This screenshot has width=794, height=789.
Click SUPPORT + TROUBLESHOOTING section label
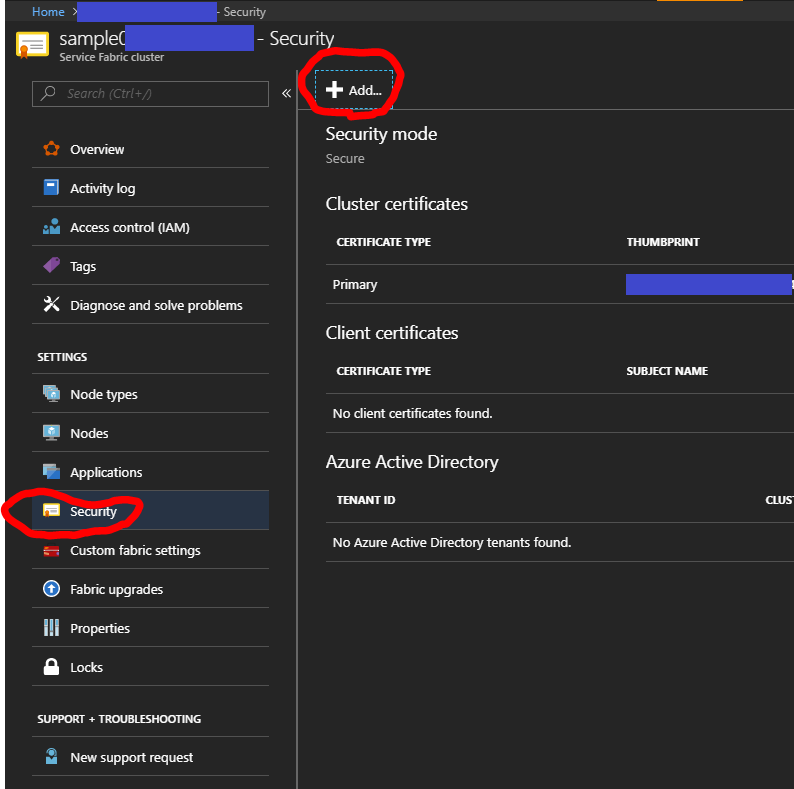pos(119,719)
